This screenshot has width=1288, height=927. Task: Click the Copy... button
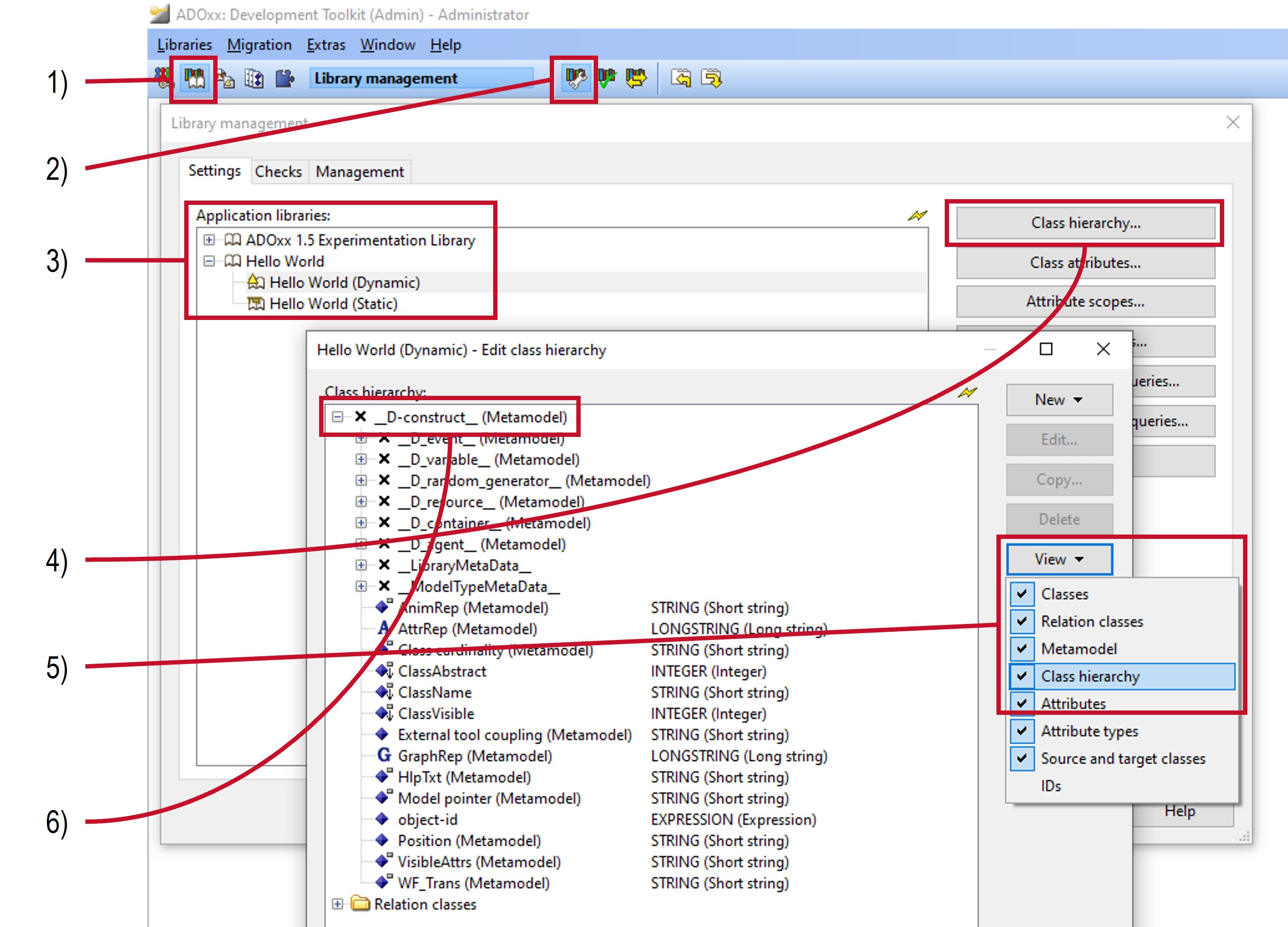click(x=1059, y=479)
